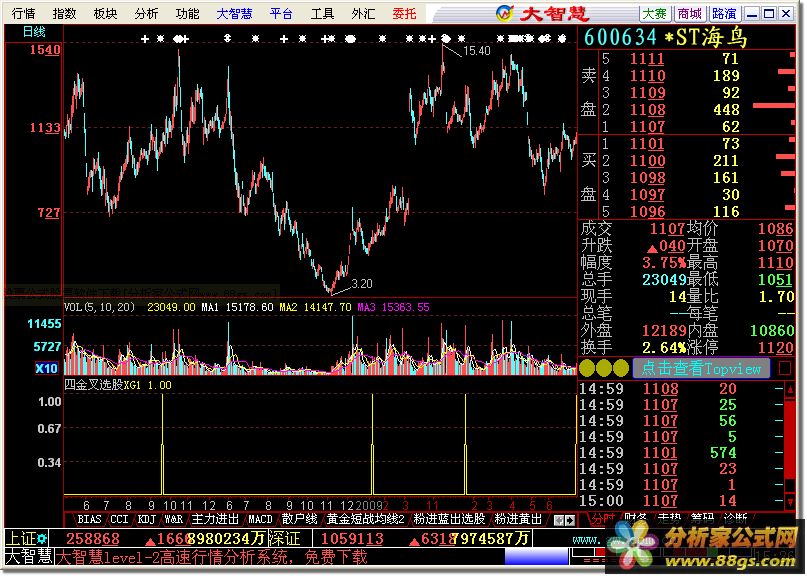This screenshot has height=576, width=807.
Task: Switch to the 粉进黄出 indicator tab
Action: pos(518,519)
